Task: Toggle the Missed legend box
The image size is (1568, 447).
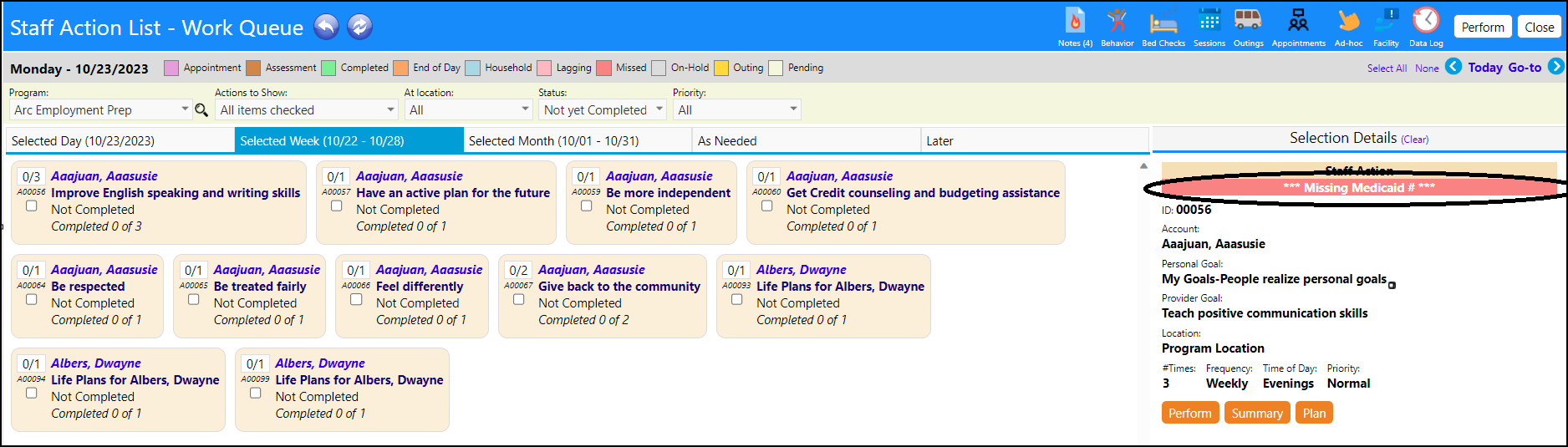Action: click(x=604, y=68)
